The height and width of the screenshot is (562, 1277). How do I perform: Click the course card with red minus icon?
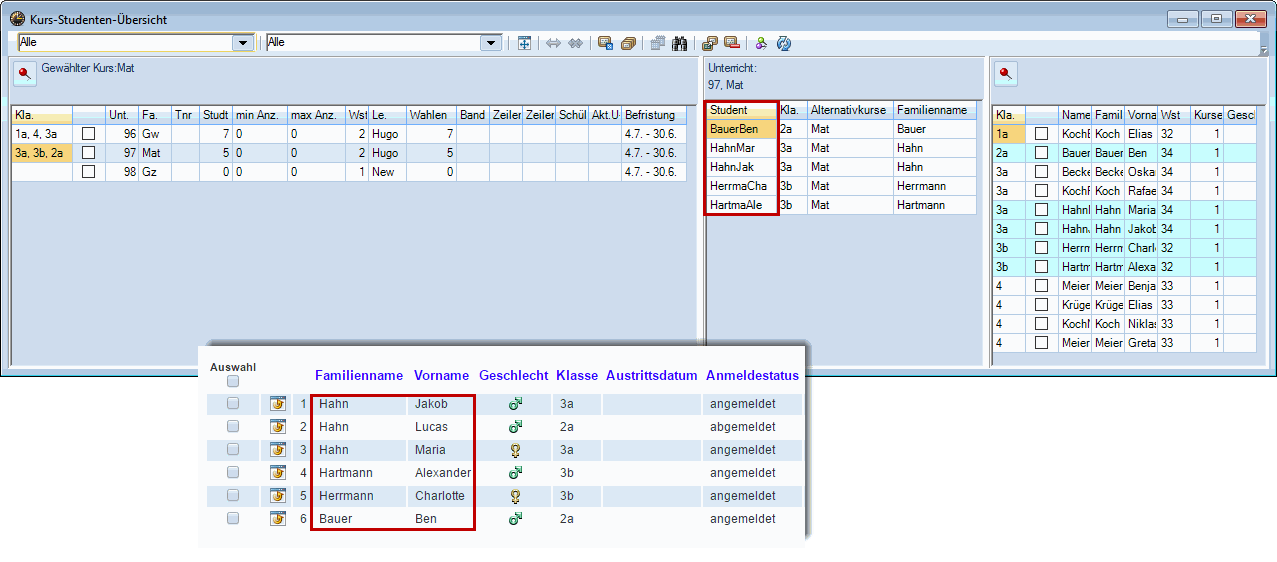pyautogui.click(x=731, y=43)
